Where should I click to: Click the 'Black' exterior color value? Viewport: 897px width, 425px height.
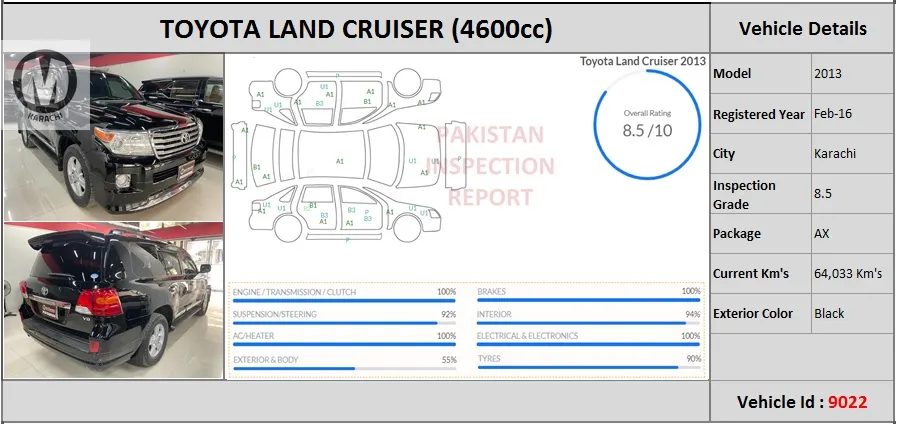[x=829, y=313]
